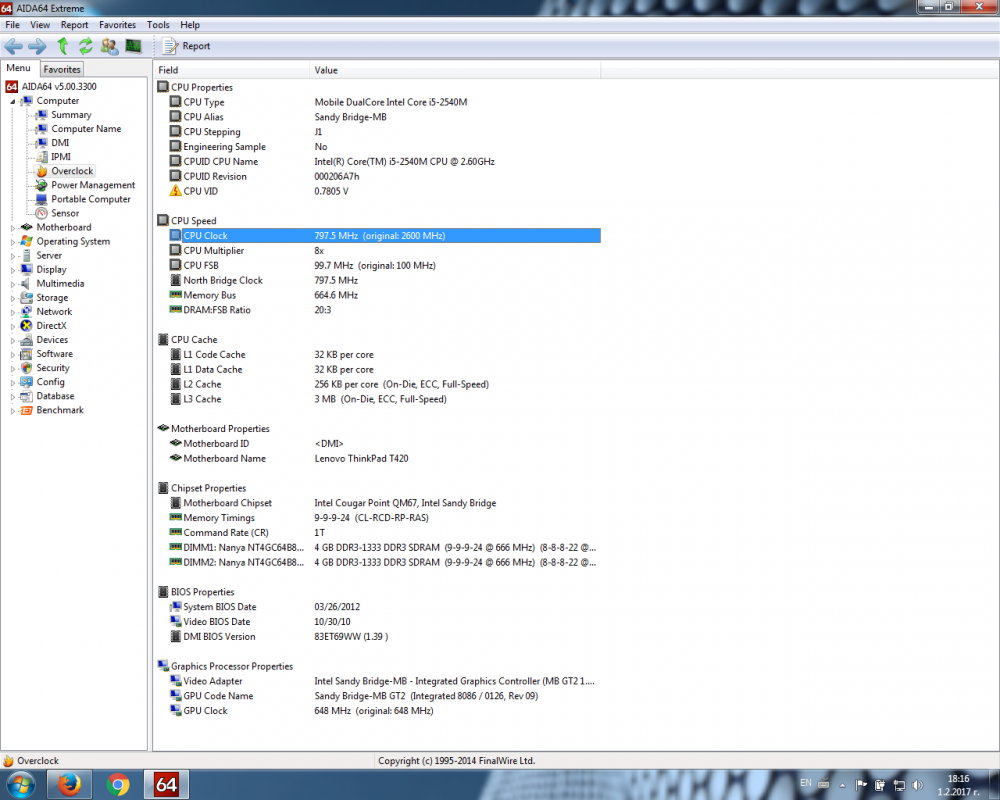This screenshot has width=1000, height=800.
Task: Switch to the Favorites tab
Action: pyautogui.click(x=62, y=69)
